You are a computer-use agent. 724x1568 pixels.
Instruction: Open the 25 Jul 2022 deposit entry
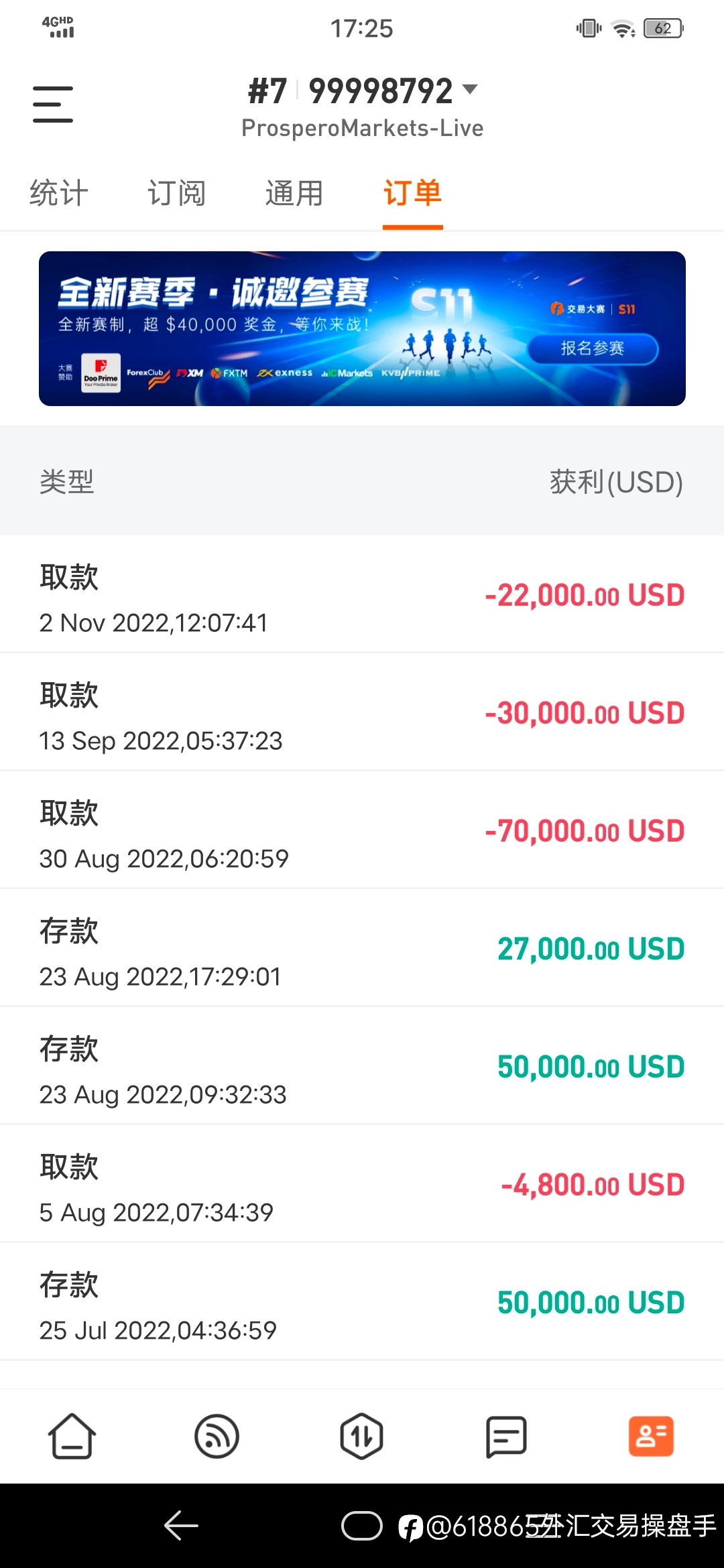coord(362,1302)
